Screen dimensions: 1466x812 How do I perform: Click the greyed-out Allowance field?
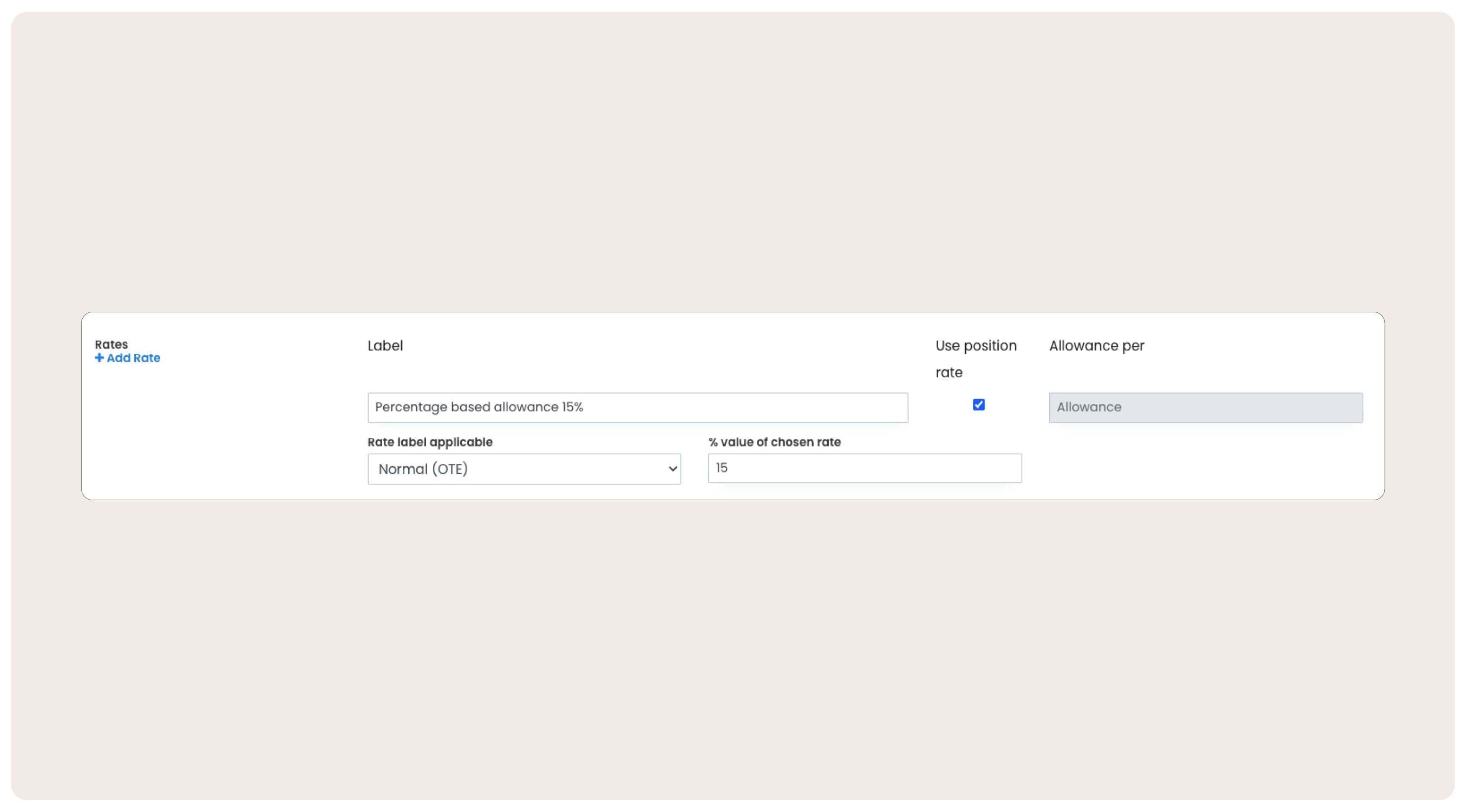tap(1206, 408)
